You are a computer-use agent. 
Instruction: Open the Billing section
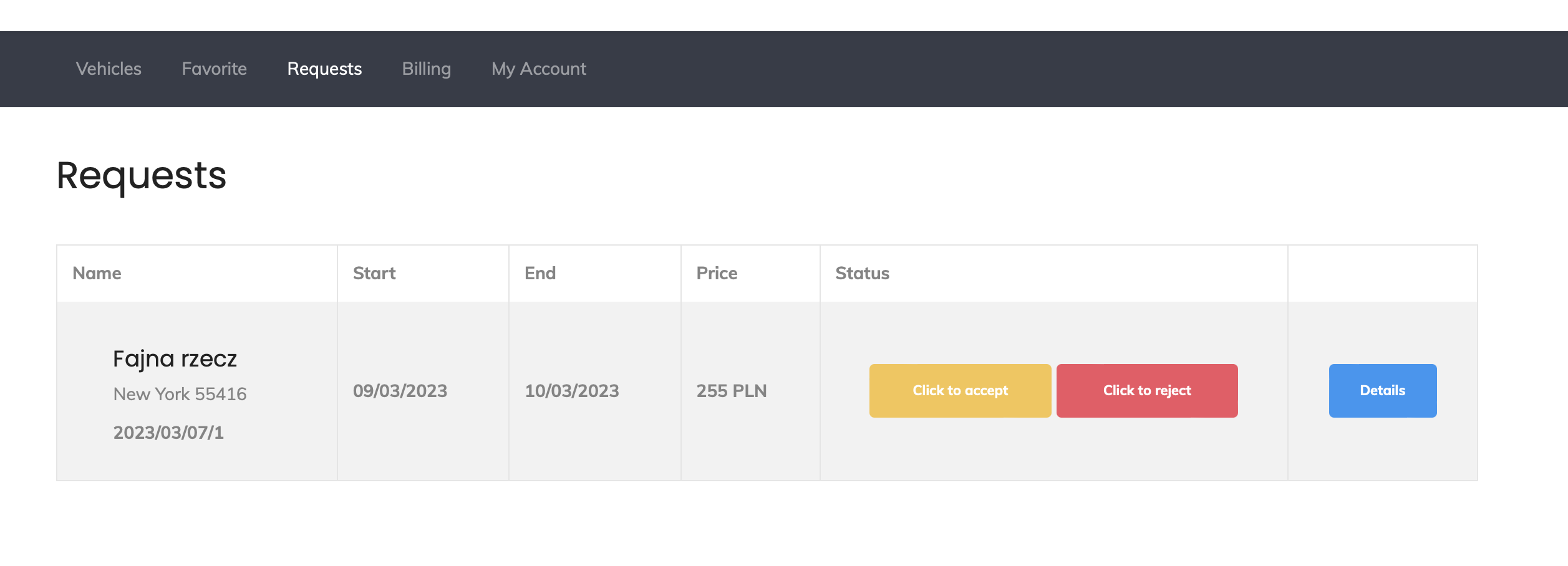point(426,69)
